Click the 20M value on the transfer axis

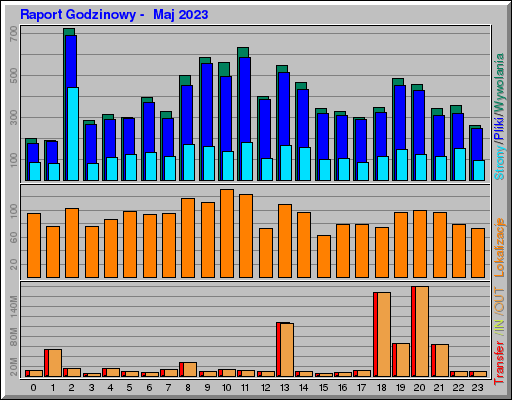(x=14, y=367)
